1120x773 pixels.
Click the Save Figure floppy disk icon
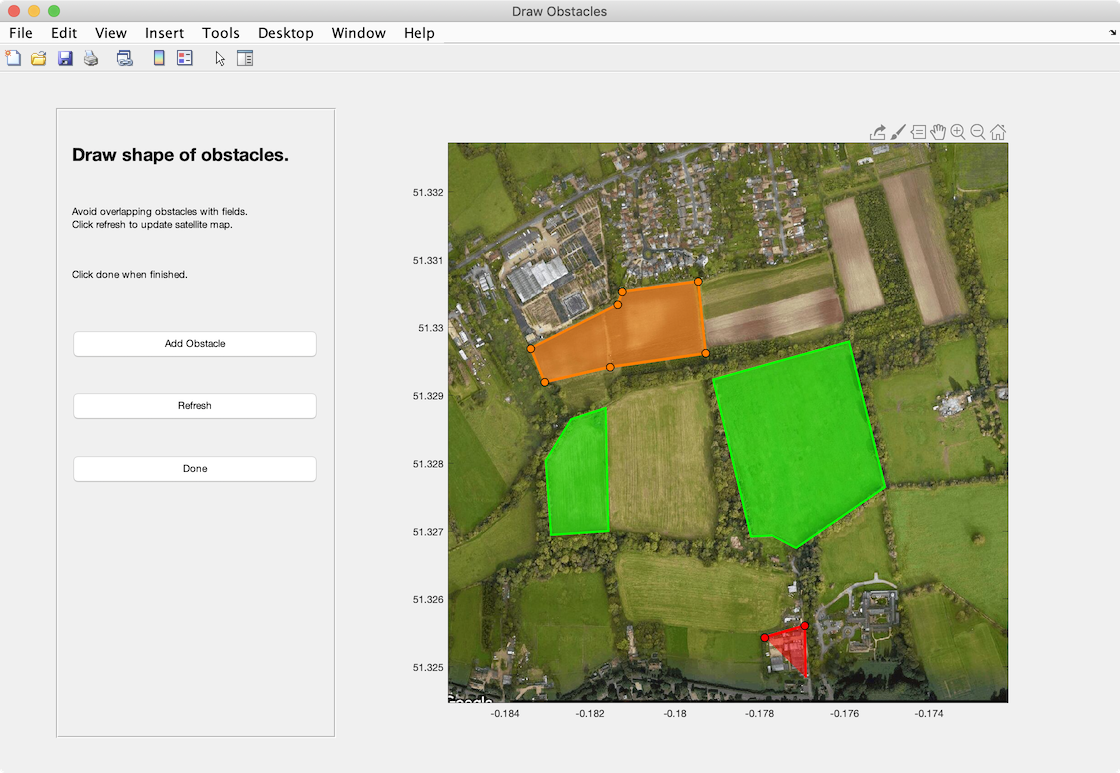tap(65, 59)
